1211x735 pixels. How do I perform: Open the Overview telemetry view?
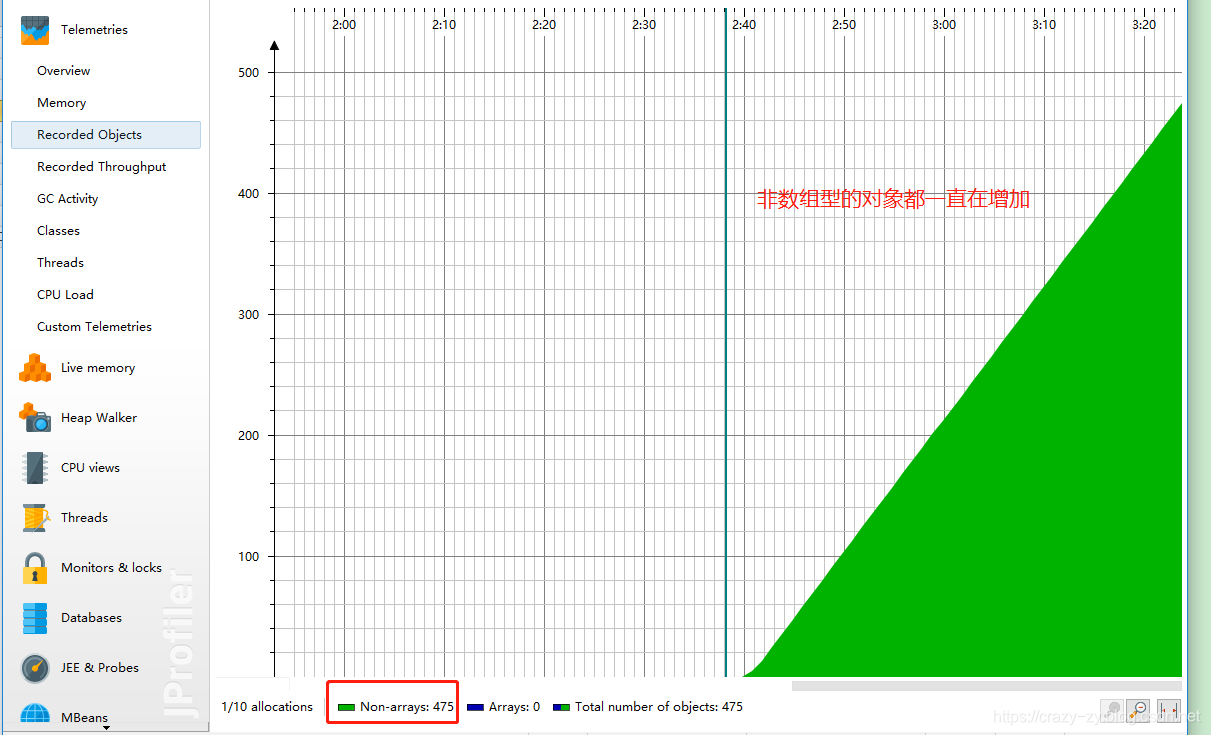[64, 71]
